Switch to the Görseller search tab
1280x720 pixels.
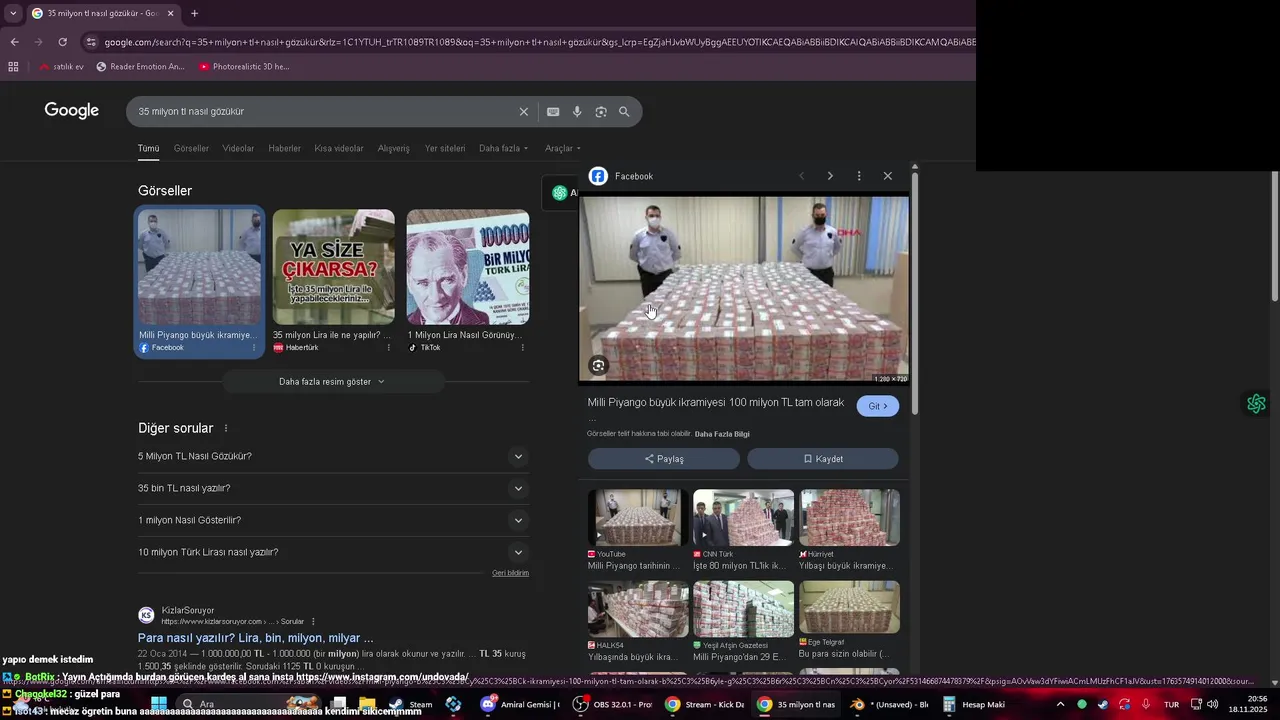191,148
